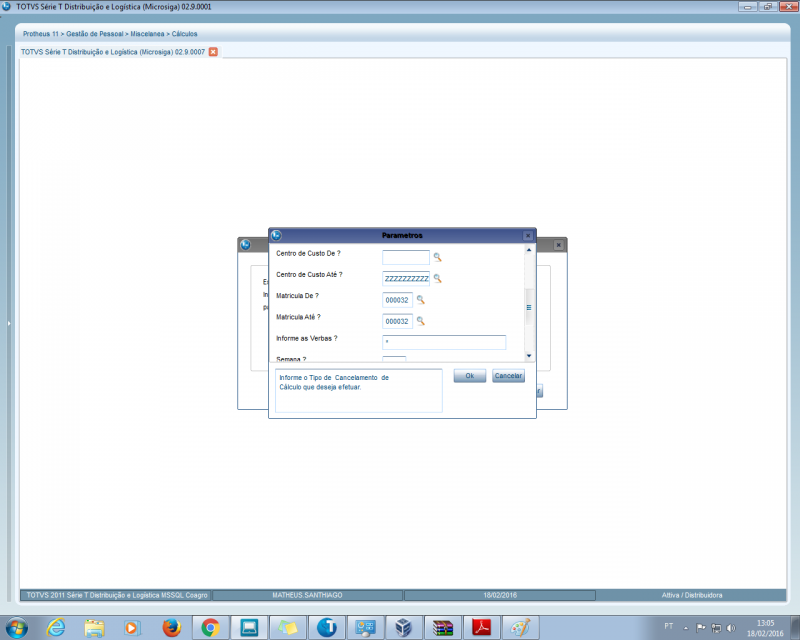The image size is (800, 640).
Task: Expand the left side panel arrow
Action: click(9, 323)
